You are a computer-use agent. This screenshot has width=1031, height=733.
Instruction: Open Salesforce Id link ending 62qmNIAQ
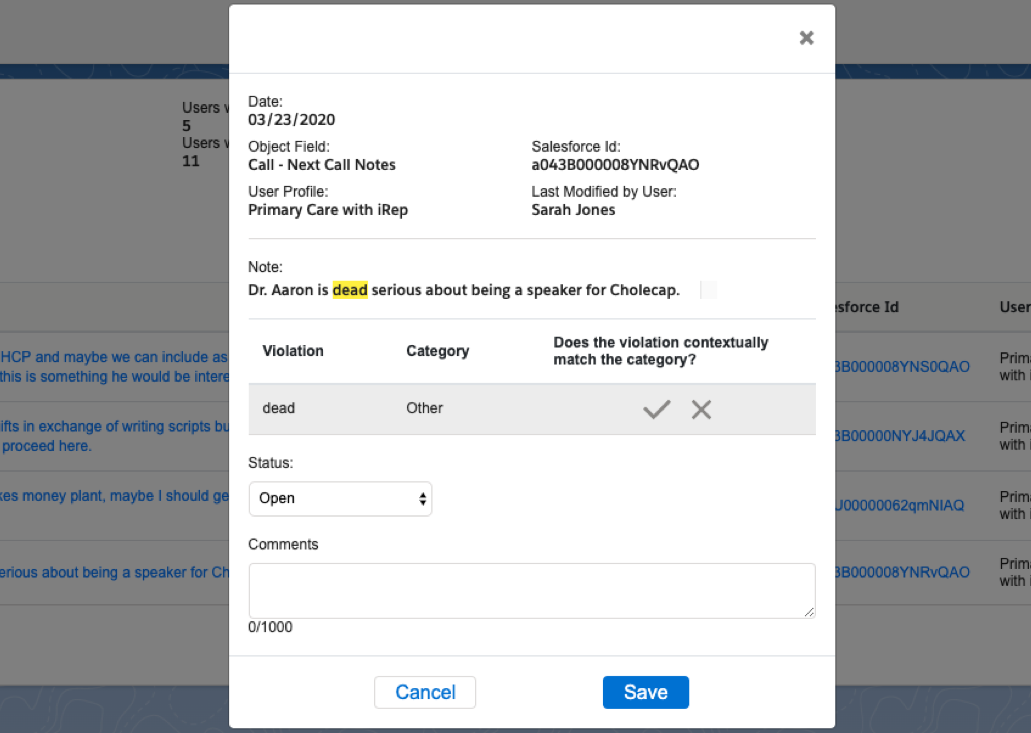[900, 505]
